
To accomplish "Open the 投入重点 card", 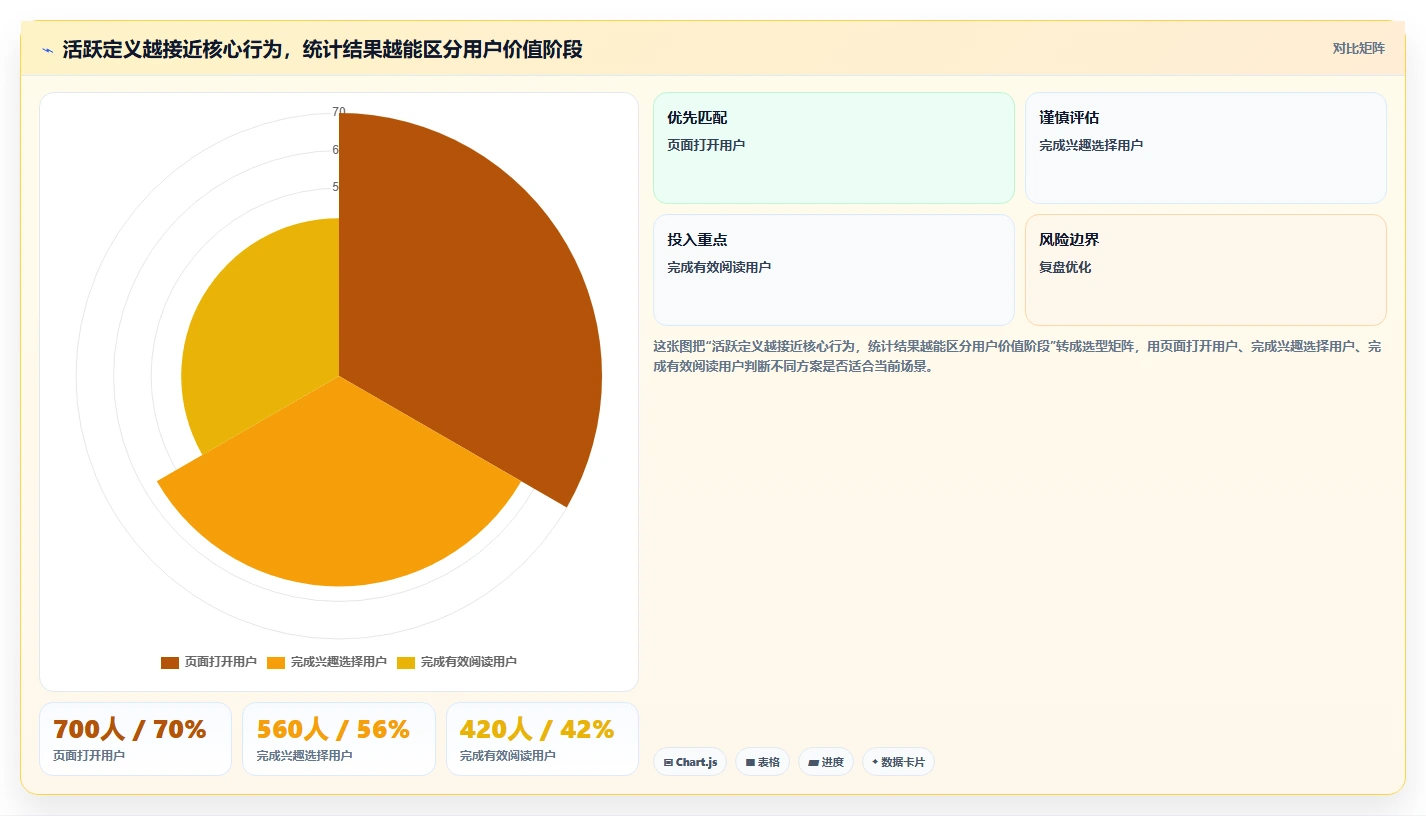I will 833,270.
